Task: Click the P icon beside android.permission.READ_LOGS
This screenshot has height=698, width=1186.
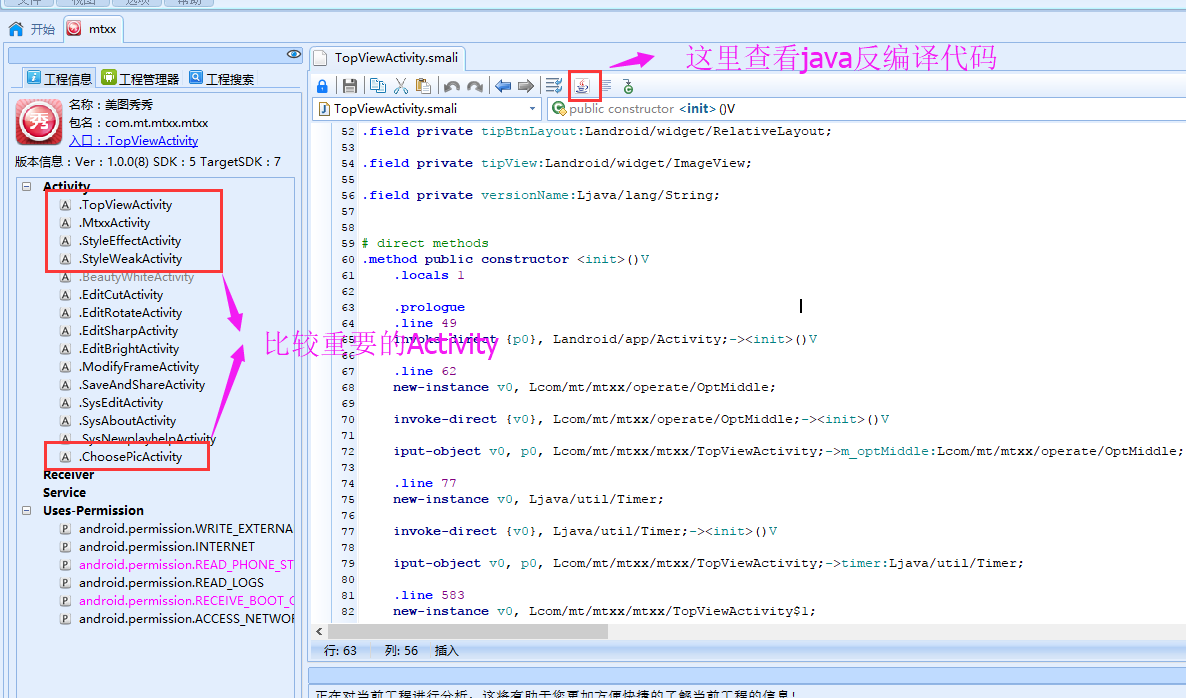Action: pyautogui.click(x=66, y=583)
